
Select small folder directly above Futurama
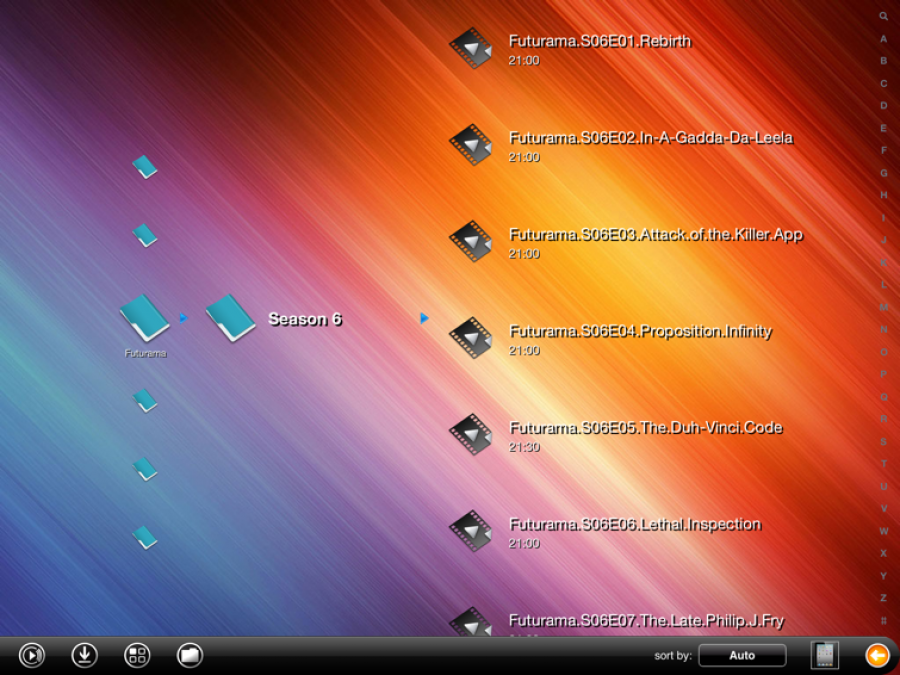pyautogui.click(x=145, y=235)
